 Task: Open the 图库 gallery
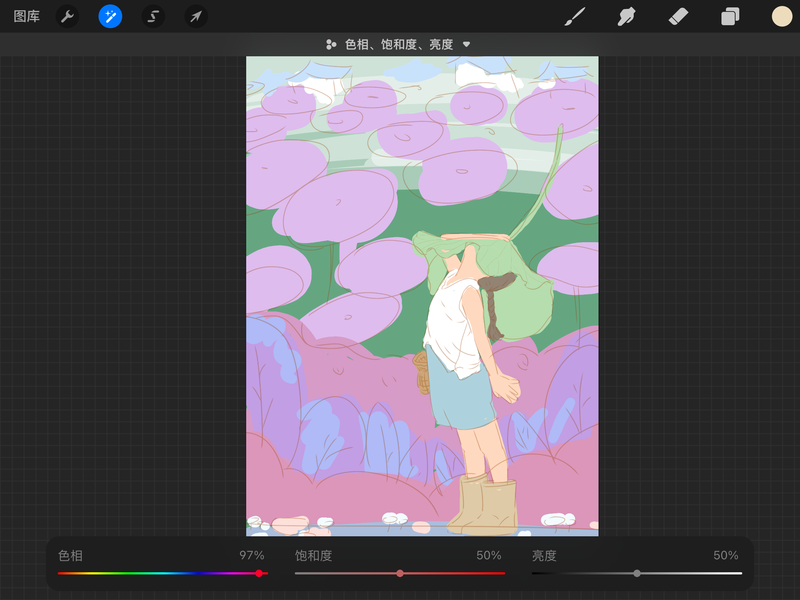coord(27,16)
